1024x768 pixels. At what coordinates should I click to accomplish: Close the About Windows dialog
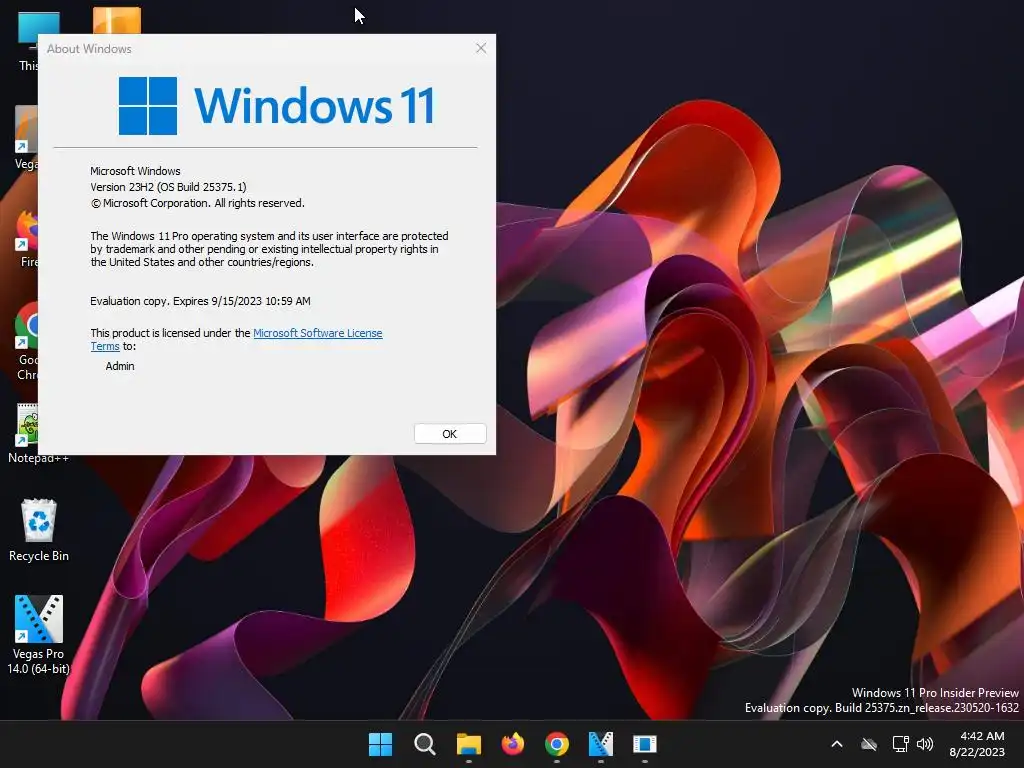point(481,48)
